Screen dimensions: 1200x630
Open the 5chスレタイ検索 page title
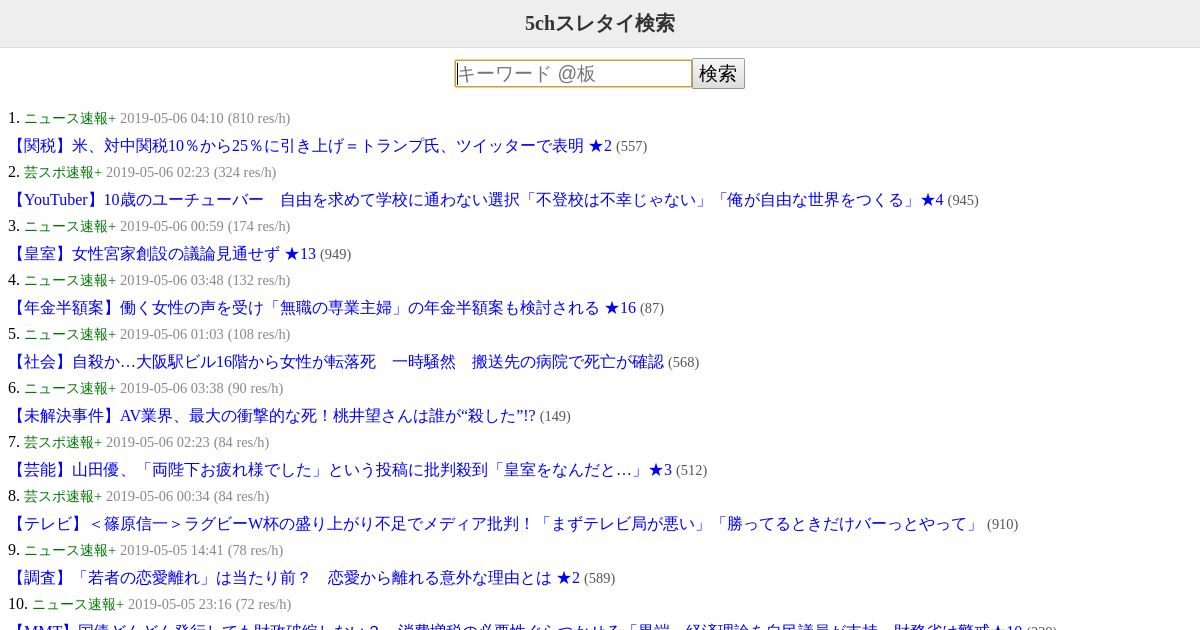click(600, 23)
